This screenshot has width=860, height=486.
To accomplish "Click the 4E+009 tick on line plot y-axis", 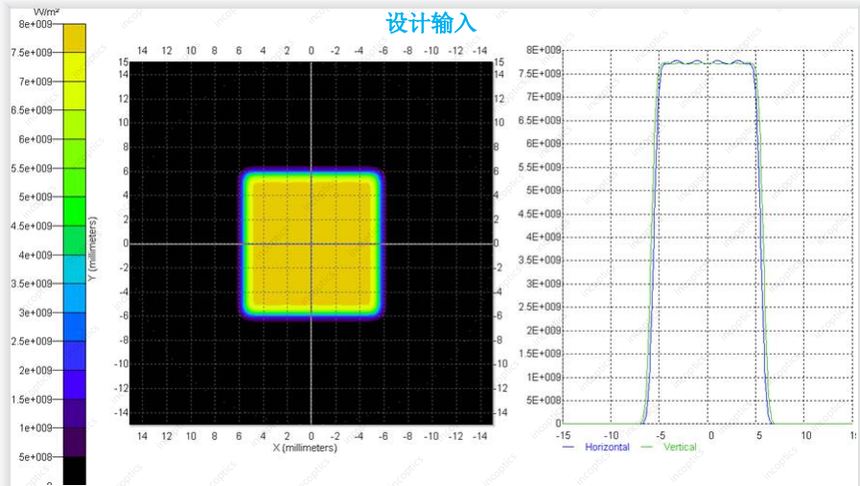I will (x=544, y=237).
